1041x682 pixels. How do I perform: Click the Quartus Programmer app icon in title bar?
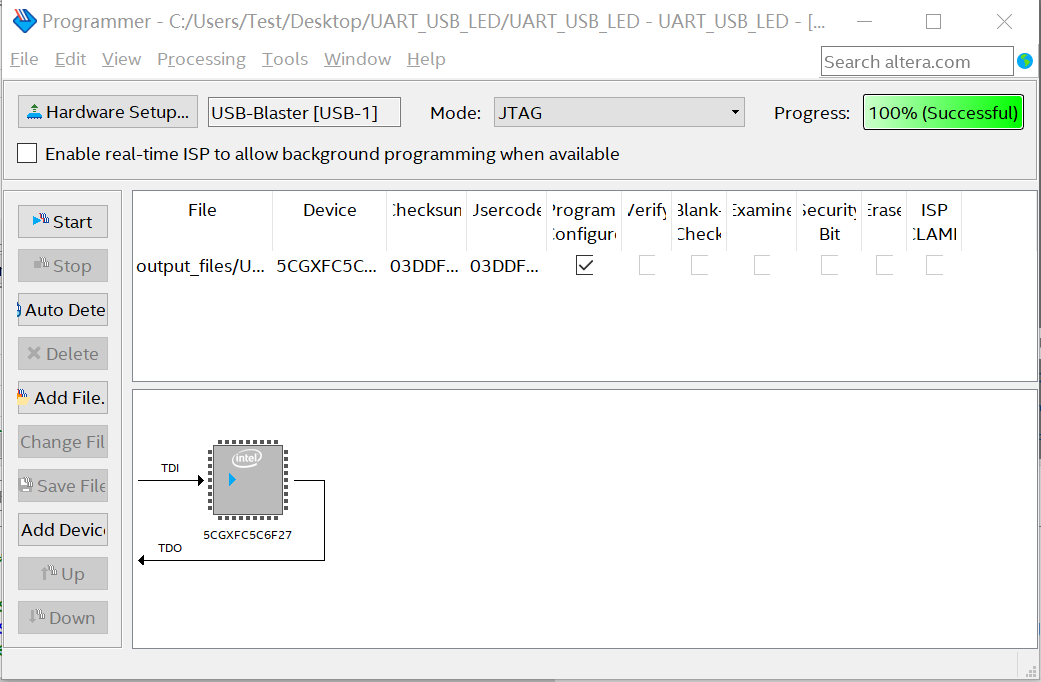(25, 21)
